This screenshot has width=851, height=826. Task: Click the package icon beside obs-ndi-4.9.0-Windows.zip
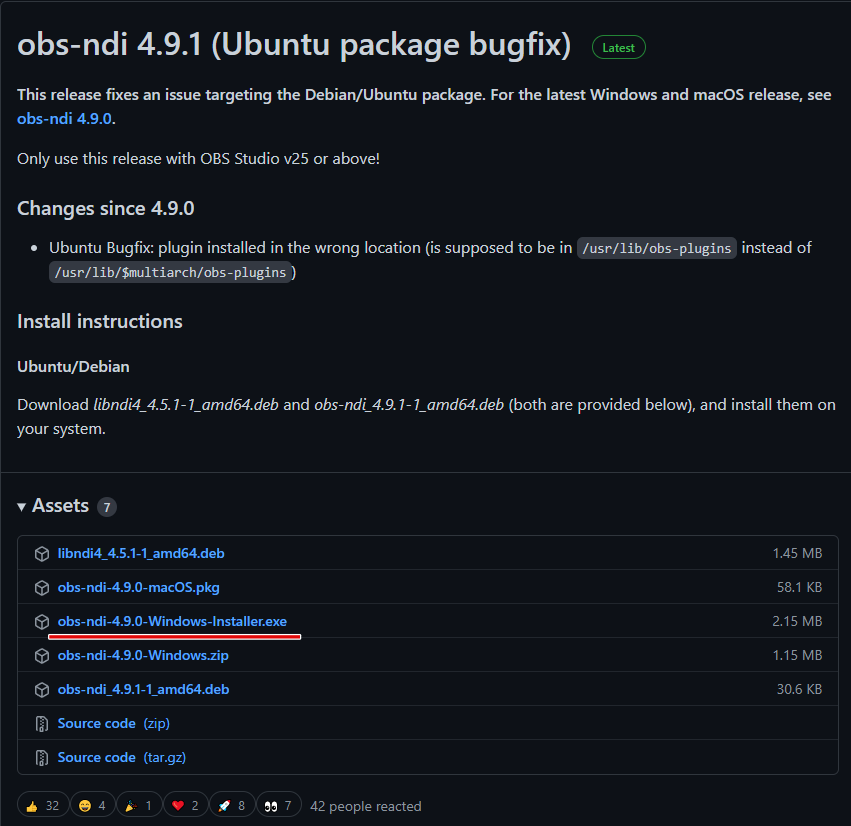click(41, 655)
